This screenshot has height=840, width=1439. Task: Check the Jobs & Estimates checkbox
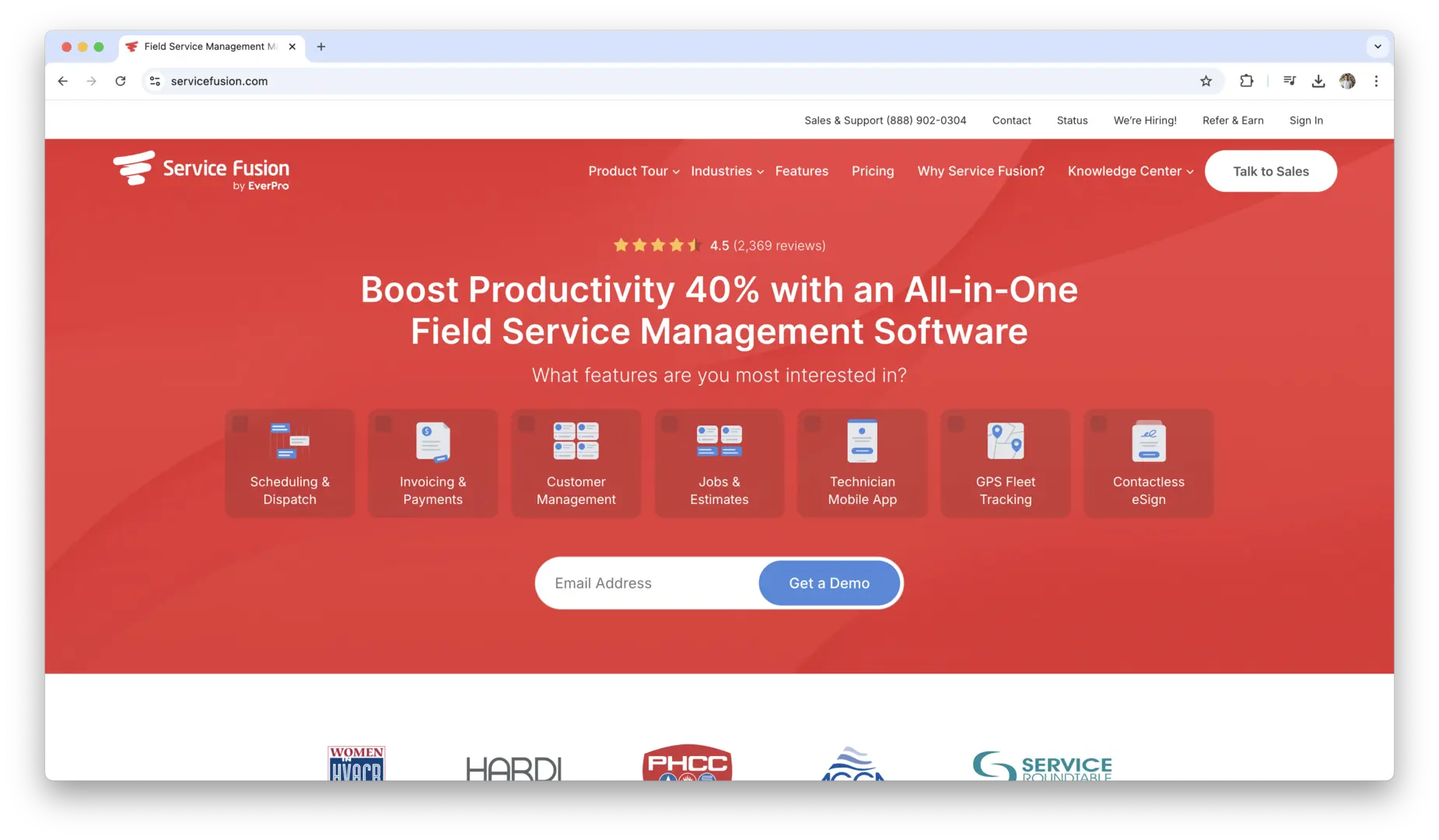click(x=670, y=424)
